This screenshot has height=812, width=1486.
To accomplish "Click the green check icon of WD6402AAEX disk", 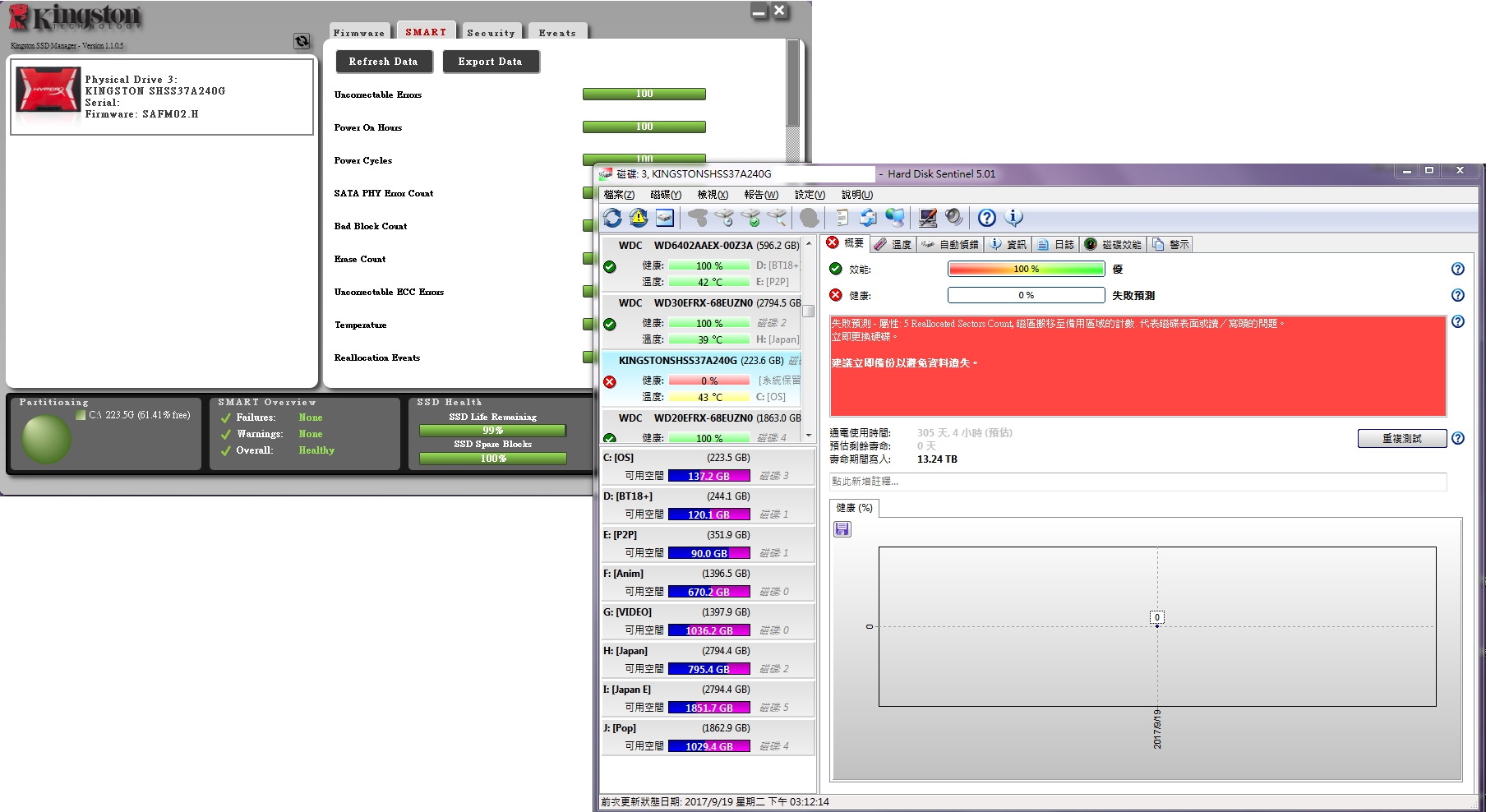I will 609,266.
